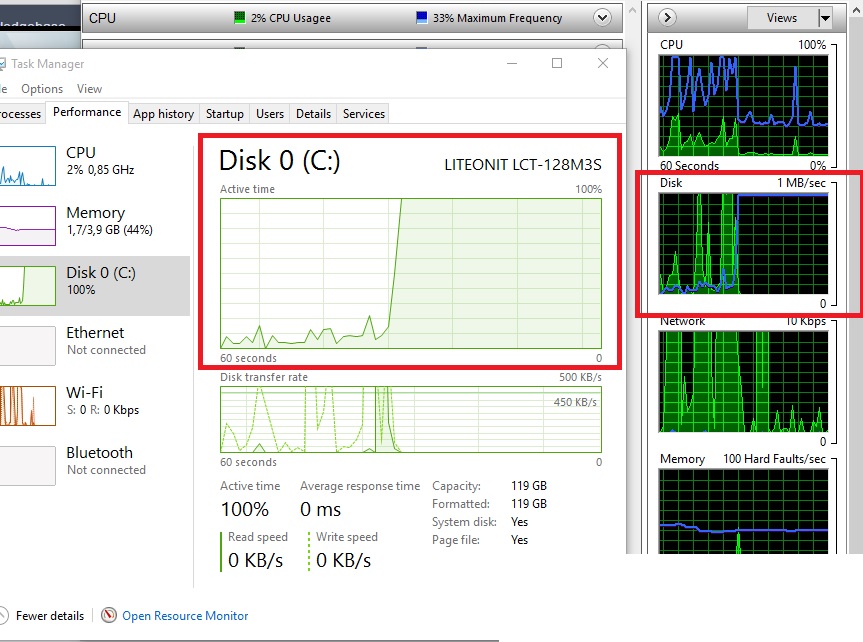Image resolution: width=863 pixels, height=642 pixels.
Task: Click the Disk graph in Resource Monitor
Action: point(745,245)
